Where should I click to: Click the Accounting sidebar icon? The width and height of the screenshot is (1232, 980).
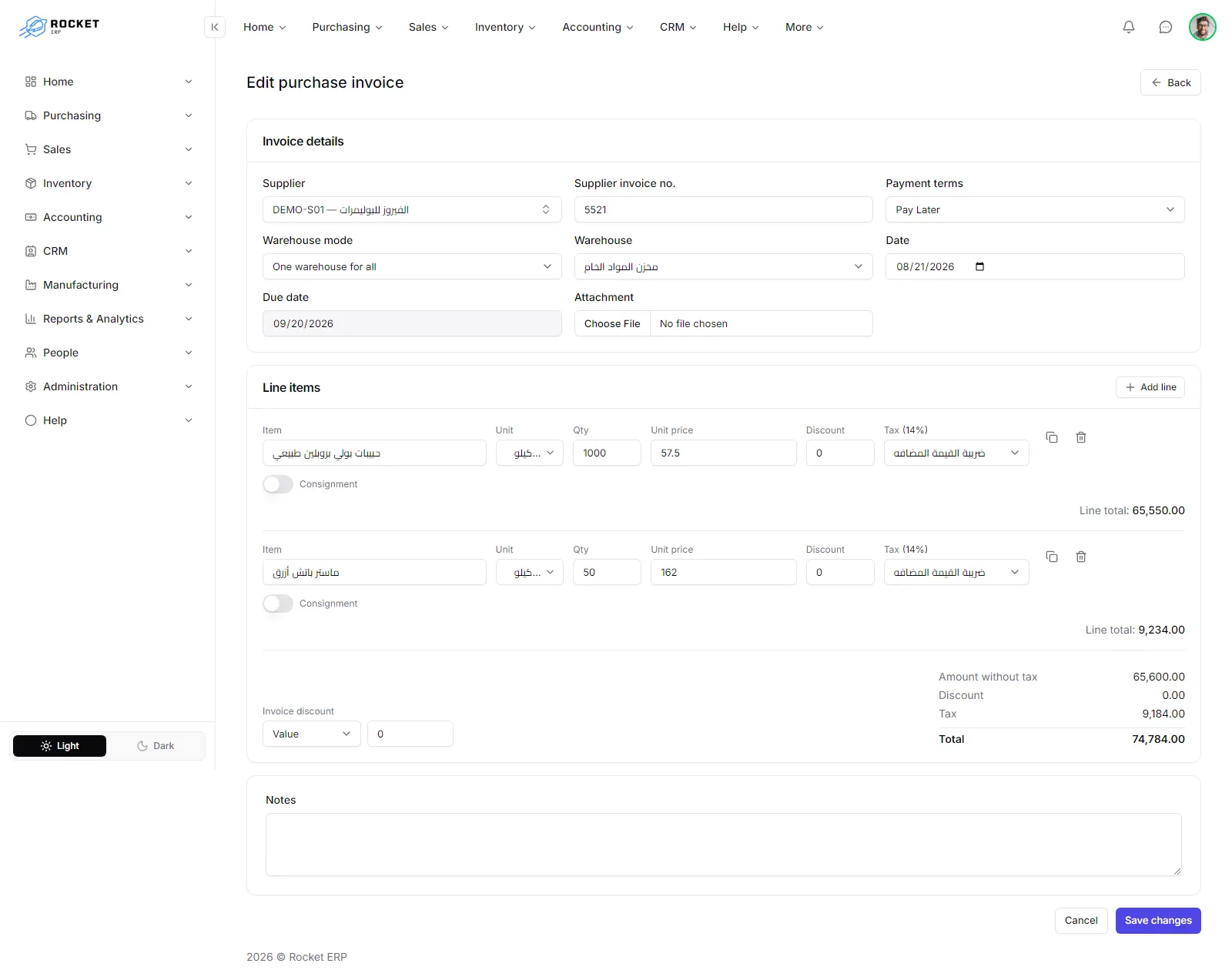(x=31, y=217)
